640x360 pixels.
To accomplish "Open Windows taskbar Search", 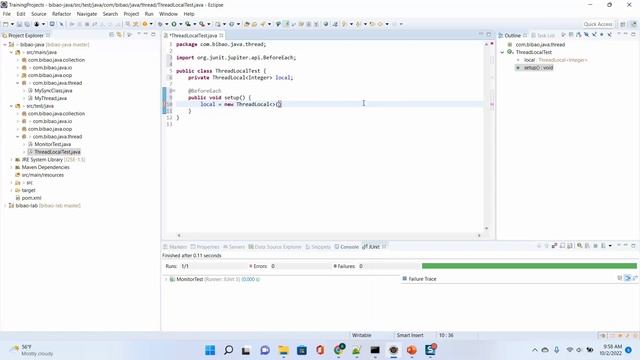I will click(x=229, y=350).
